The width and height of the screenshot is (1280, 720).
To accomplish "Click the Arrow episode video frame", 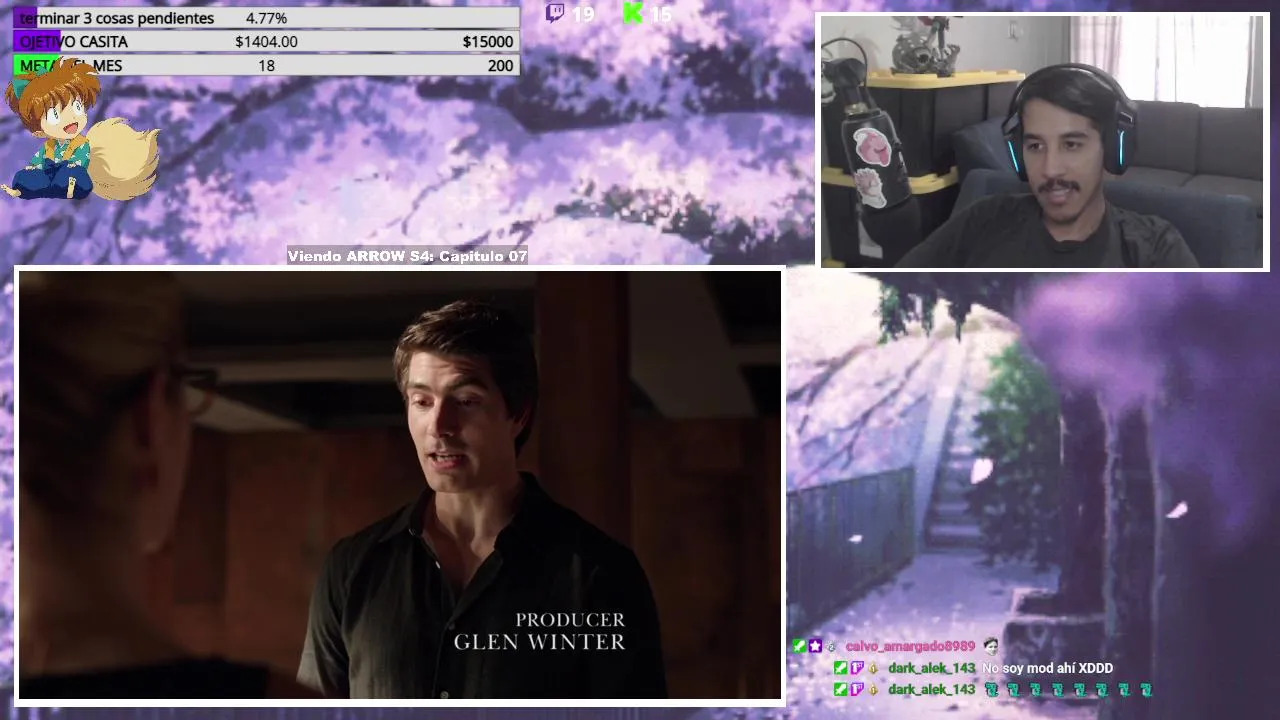I will 399,486.
